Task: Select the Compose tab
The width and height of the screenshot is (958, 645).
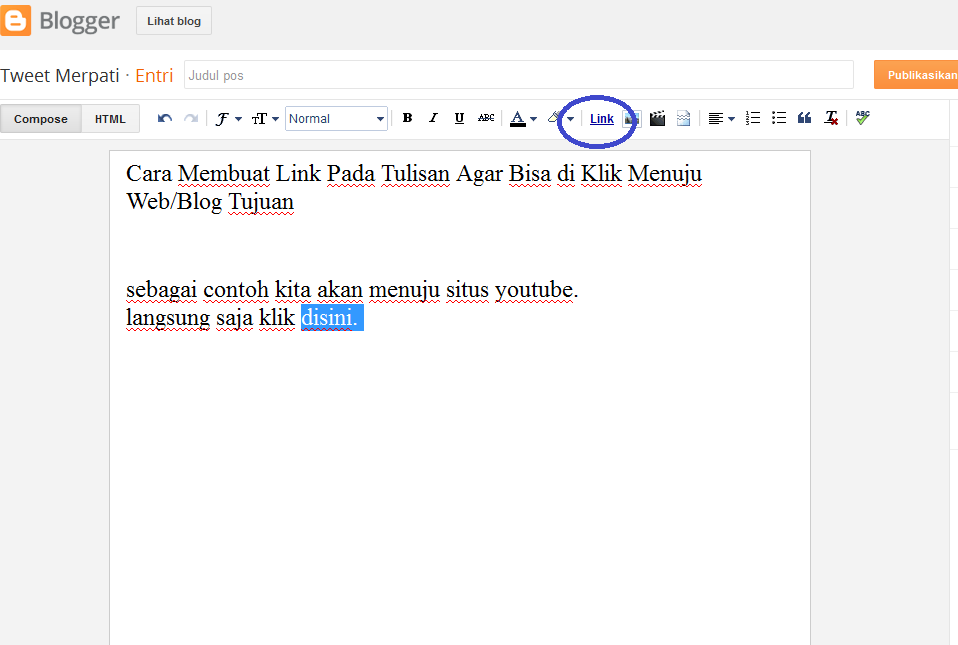Action: pos(41,118)
